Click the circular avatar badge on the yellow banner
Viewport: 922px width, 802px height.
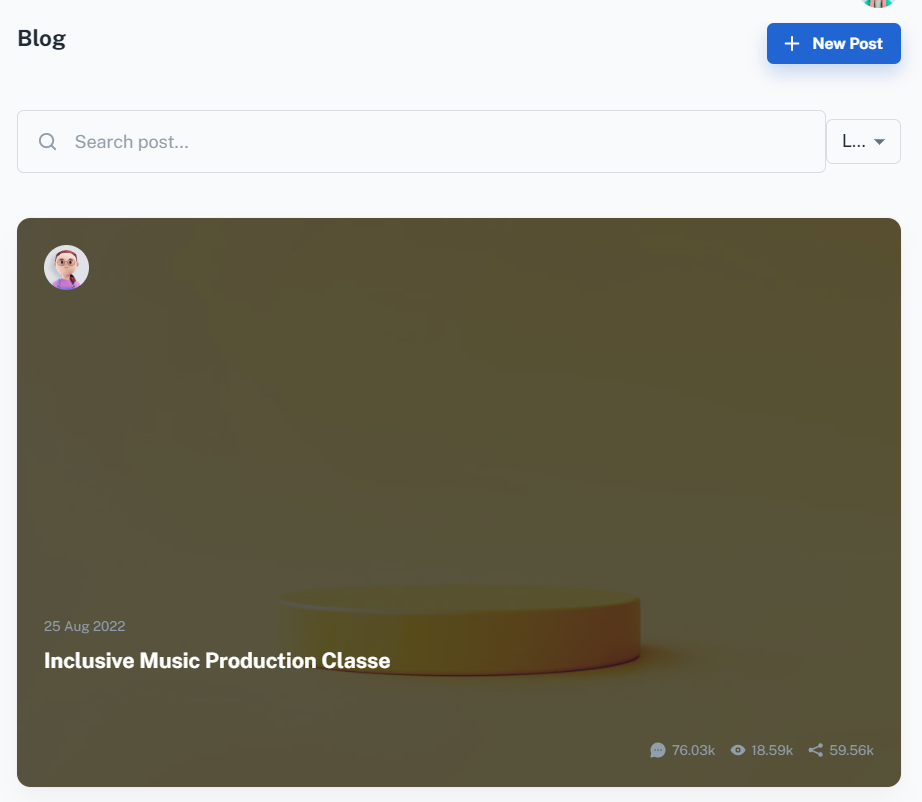coord(66,267)
